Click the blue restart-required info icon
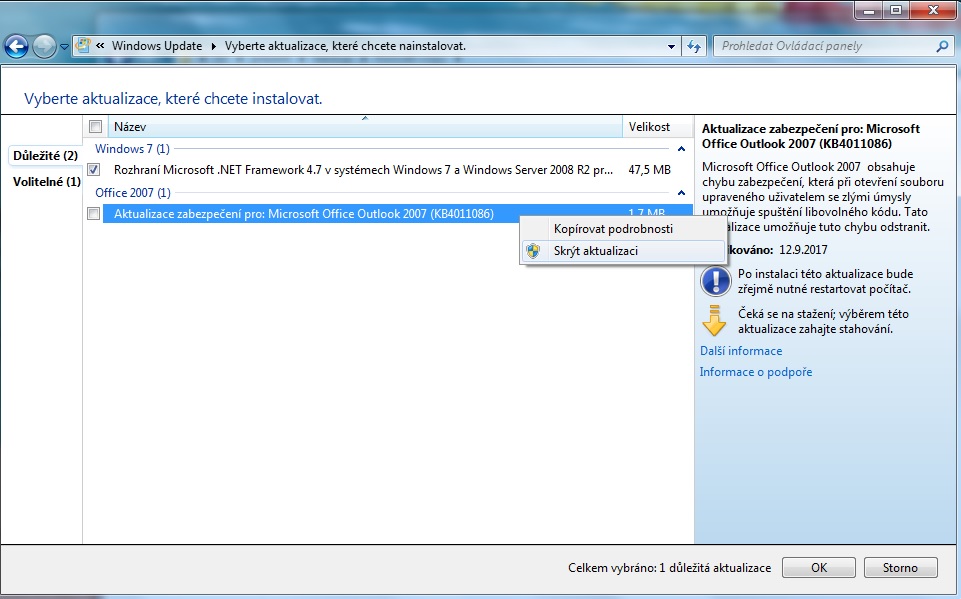961x599 pixels. coord(714,280)
